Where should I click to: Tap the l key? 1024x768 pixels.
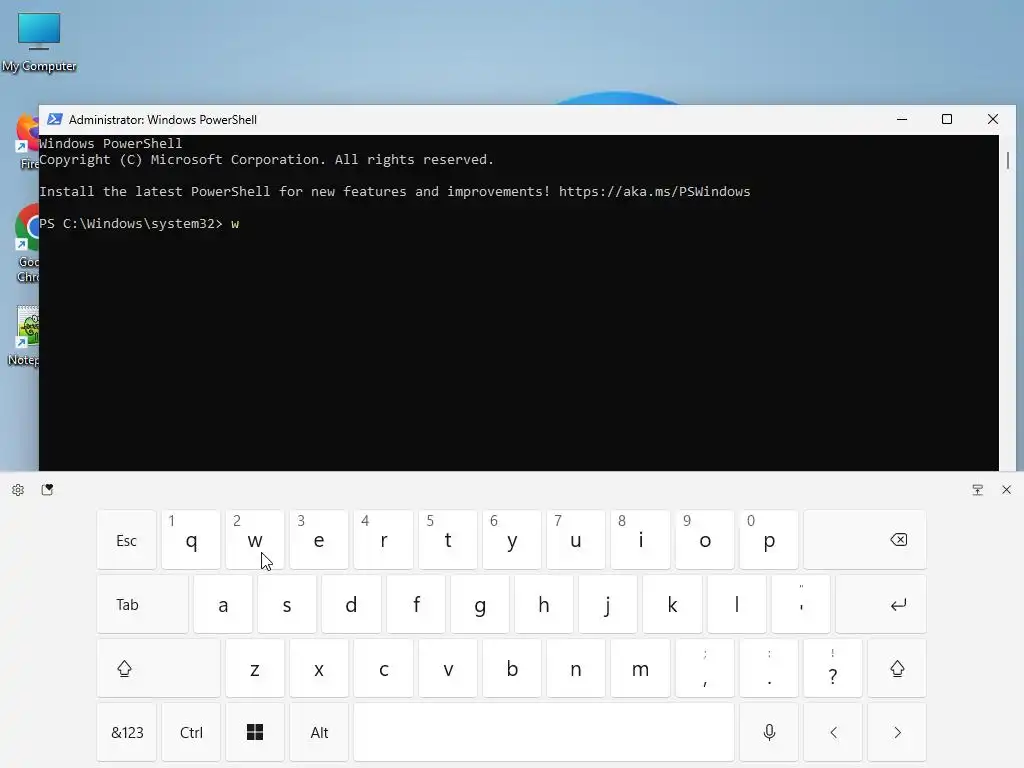[736, 605]
